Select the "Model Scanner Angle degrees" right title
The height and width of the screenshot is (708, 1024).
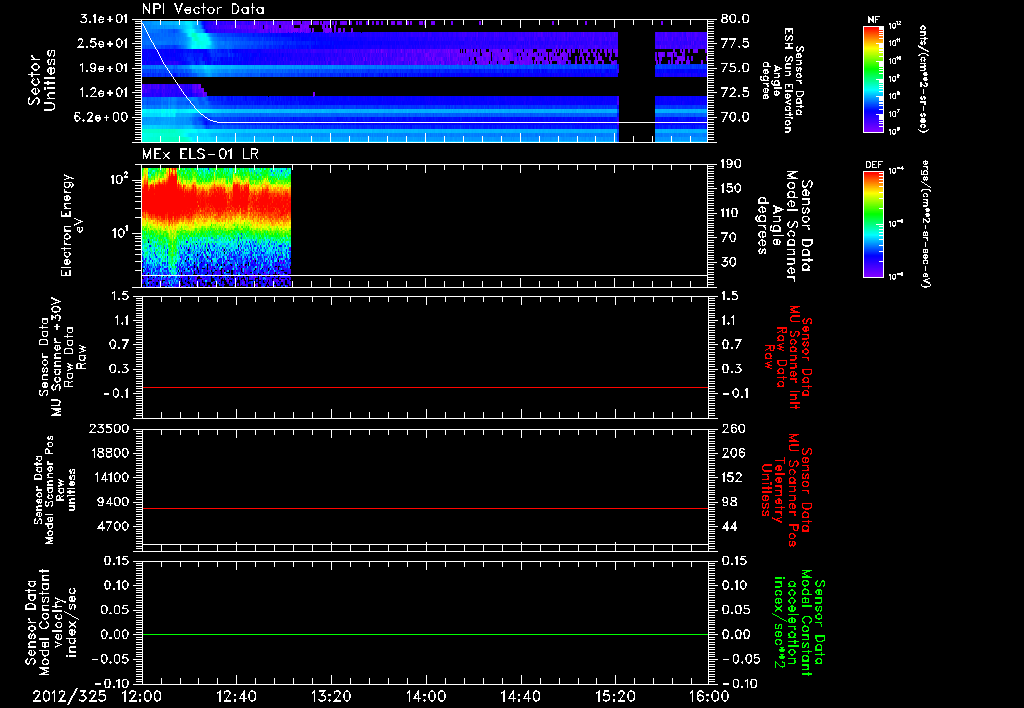(784, 226)
